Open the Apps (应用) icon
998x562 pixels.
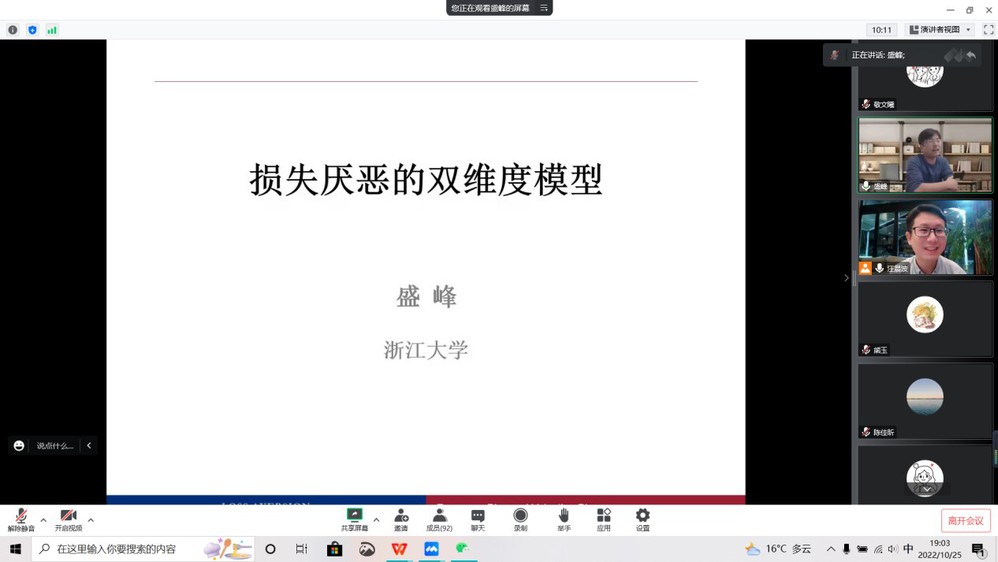[604, 519]
